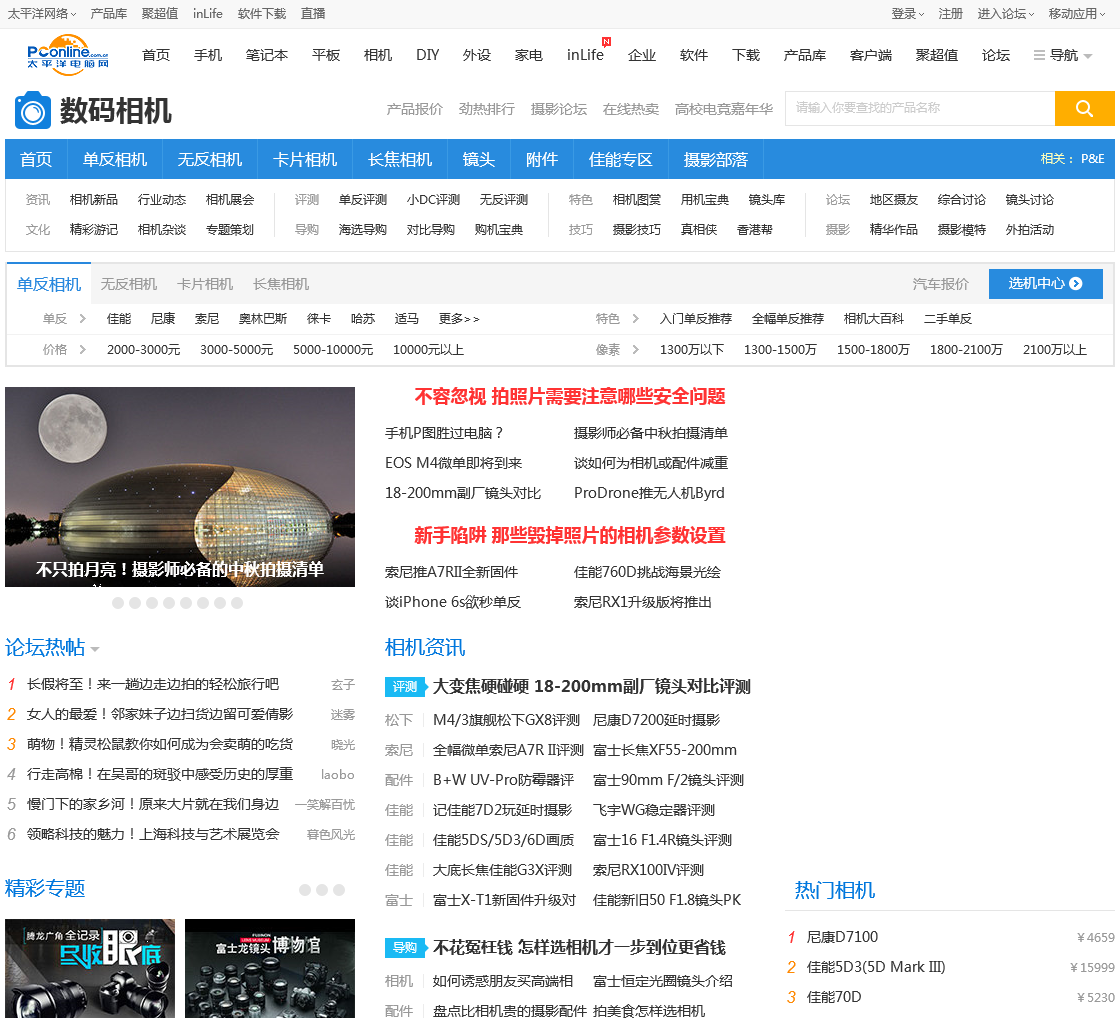Open 高校电竞嘉年华 link

[724, 109]
